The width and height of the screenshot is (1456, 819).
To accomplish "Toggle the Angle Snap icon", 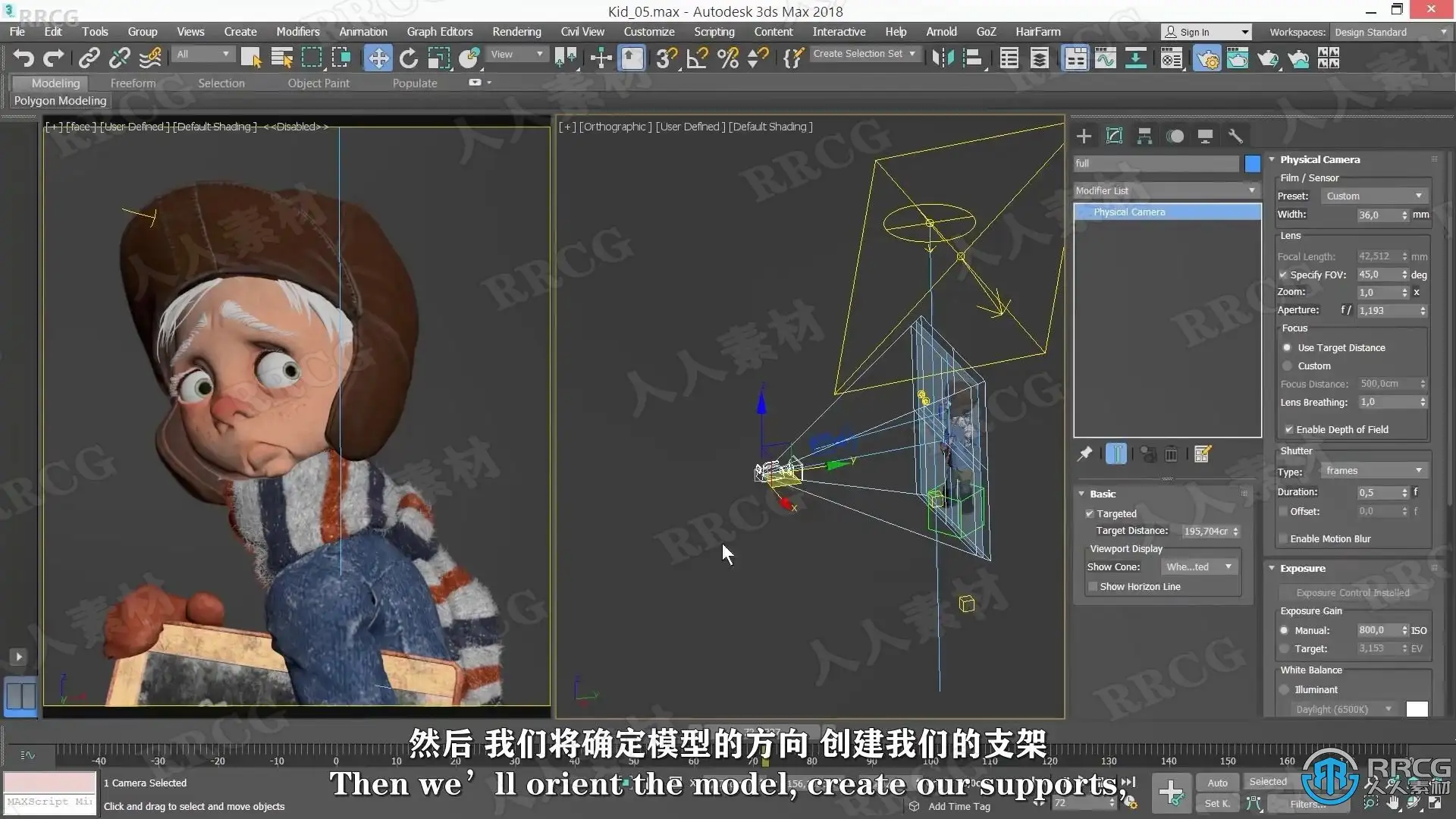I will coord(697,58).
